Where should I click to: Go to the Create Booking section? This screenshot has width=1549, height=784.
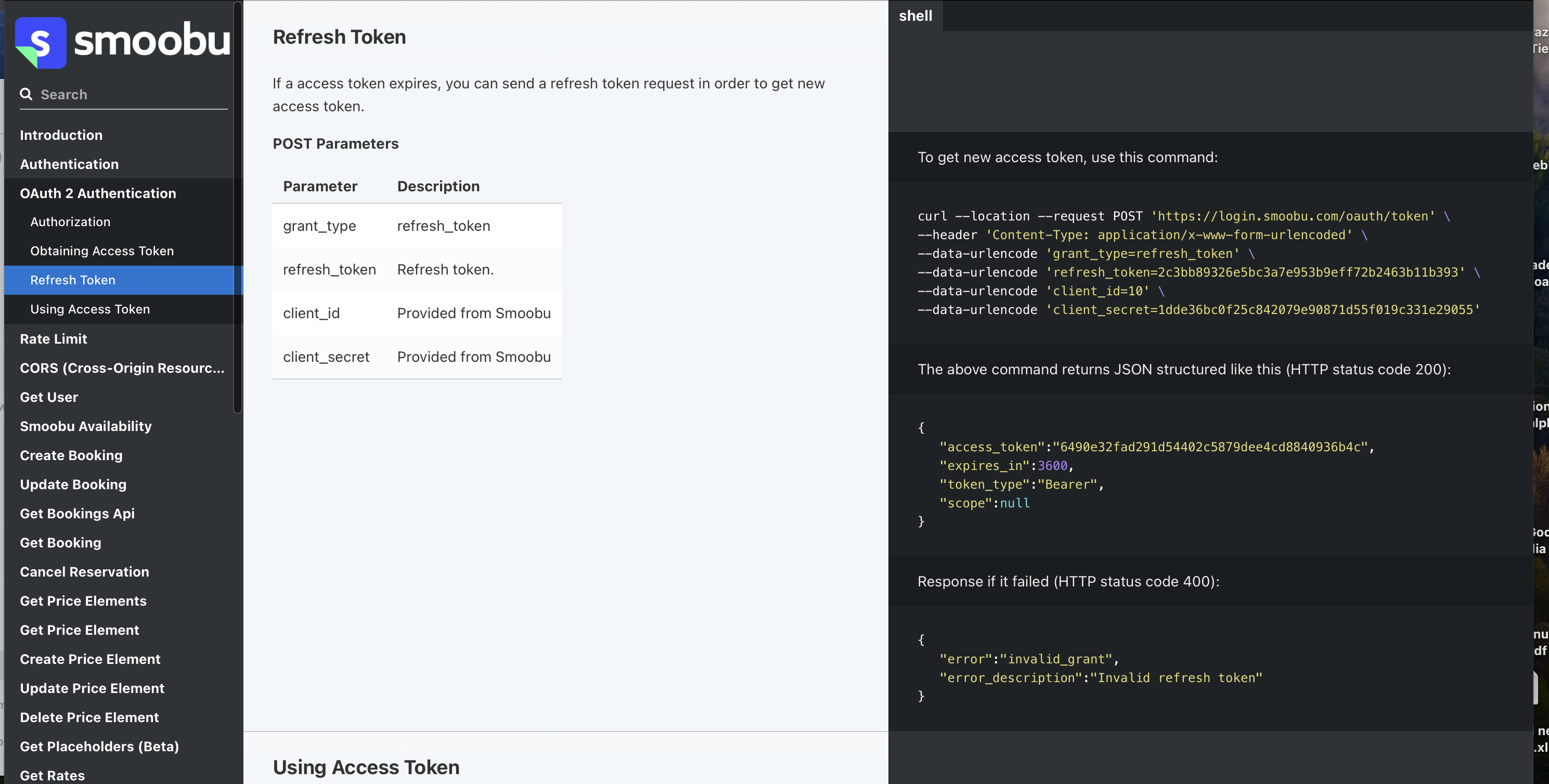tap(71, 455)
